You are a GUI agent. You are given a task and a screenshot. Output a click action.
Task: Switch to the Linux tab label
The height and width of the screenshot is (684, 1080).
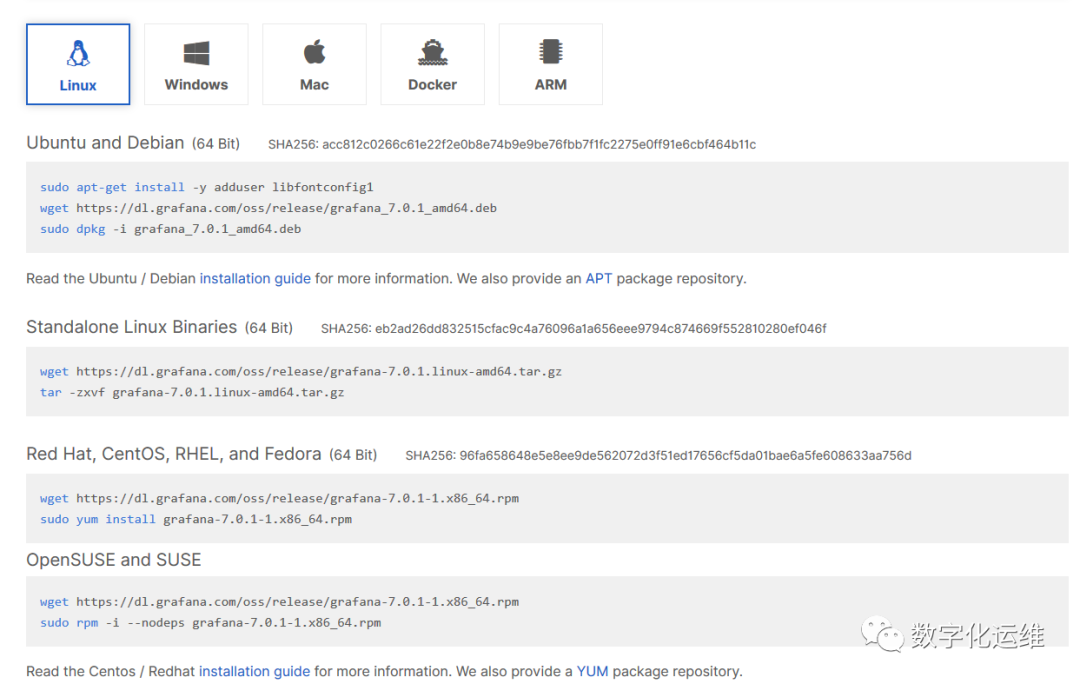(x=78, y=85)
